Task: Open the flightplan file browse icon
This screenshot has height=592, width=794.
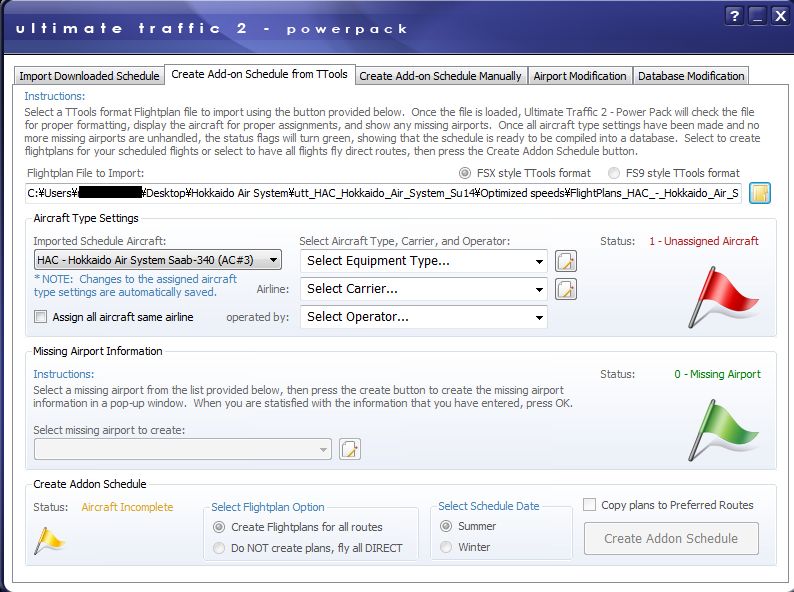Action: [760, 193]
